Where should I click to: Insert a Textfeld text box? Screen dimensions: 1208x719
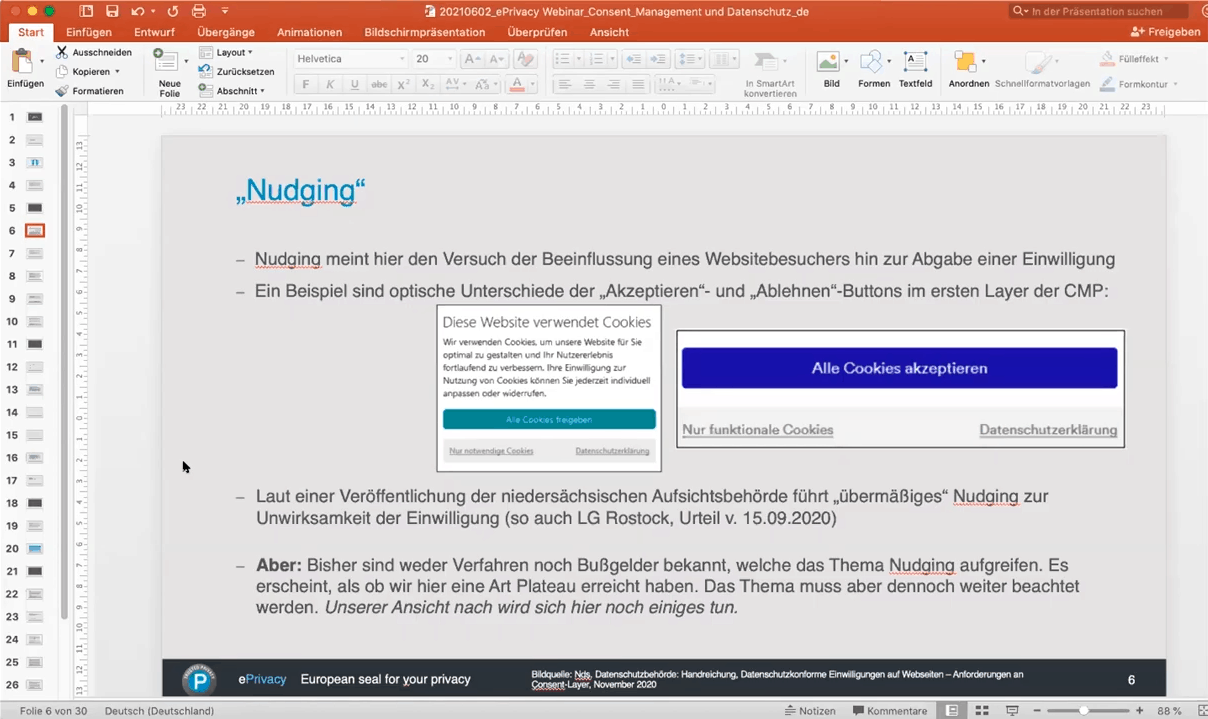915,68
